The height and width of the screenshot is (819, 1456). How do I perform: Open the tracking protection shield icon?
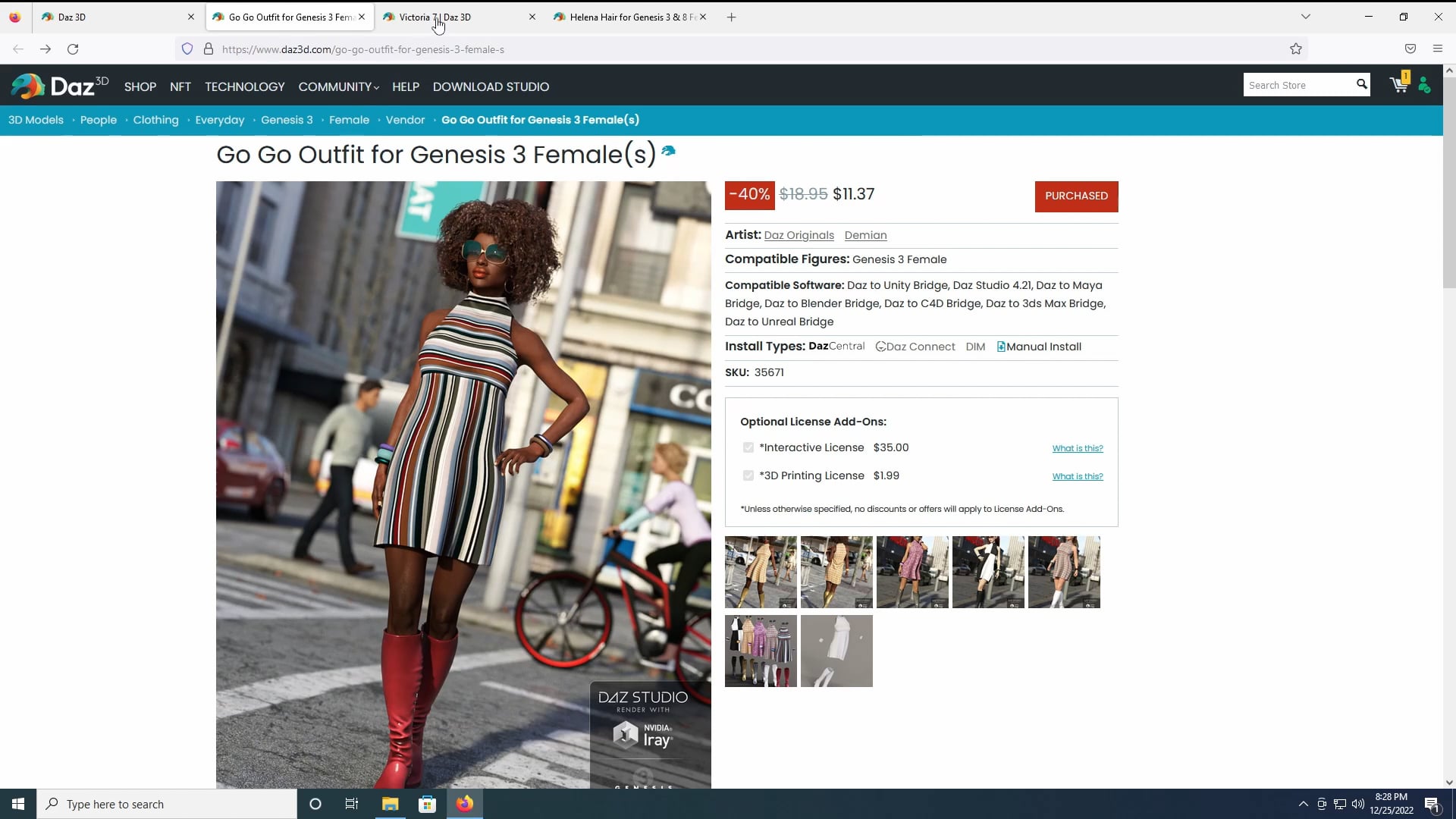click(x=187, y=49)
